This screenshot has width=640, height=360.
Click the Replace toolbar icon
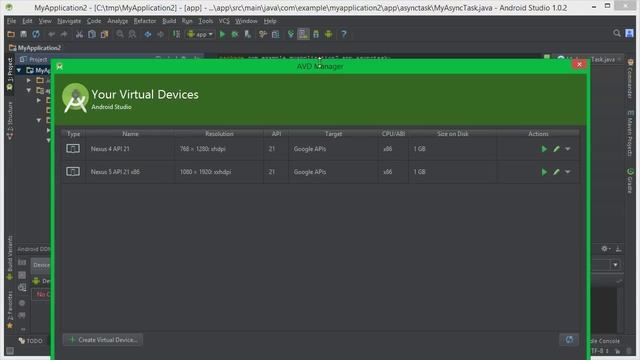tap(132, 34)
